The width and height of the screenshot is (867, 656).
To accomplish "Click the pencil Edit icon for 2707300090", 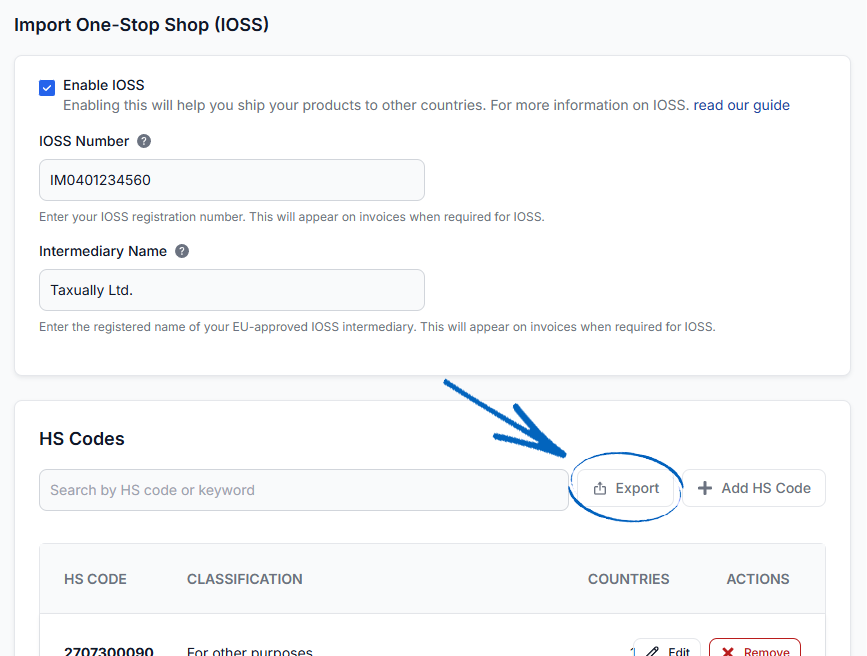I will pyautogui.click(x=652, y=651).
